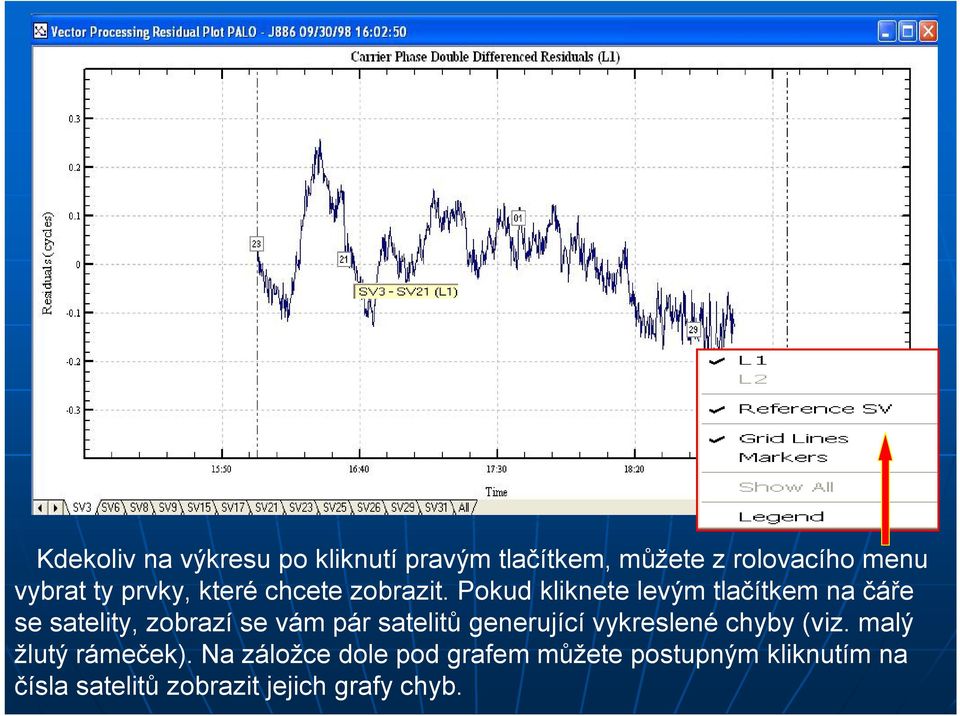Open the SV25 tab

tap(335, 507)
